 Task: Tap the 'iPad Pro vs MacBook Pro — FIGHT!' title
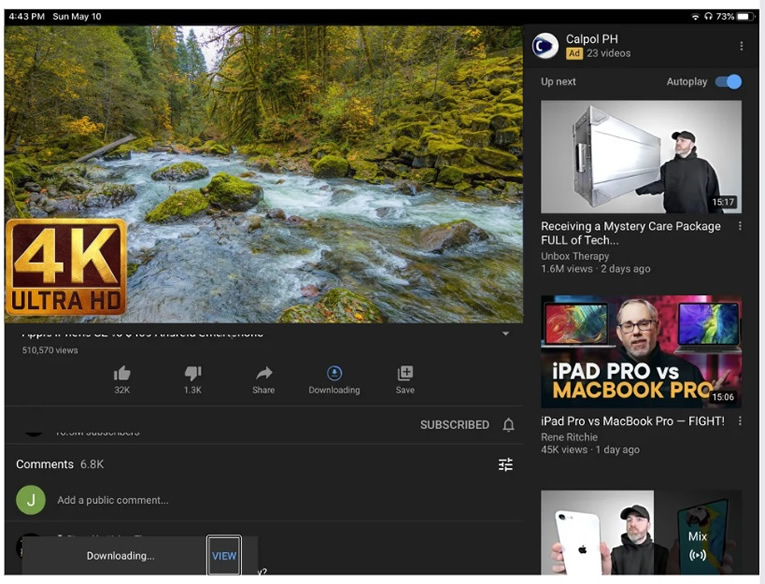point(633,421)
